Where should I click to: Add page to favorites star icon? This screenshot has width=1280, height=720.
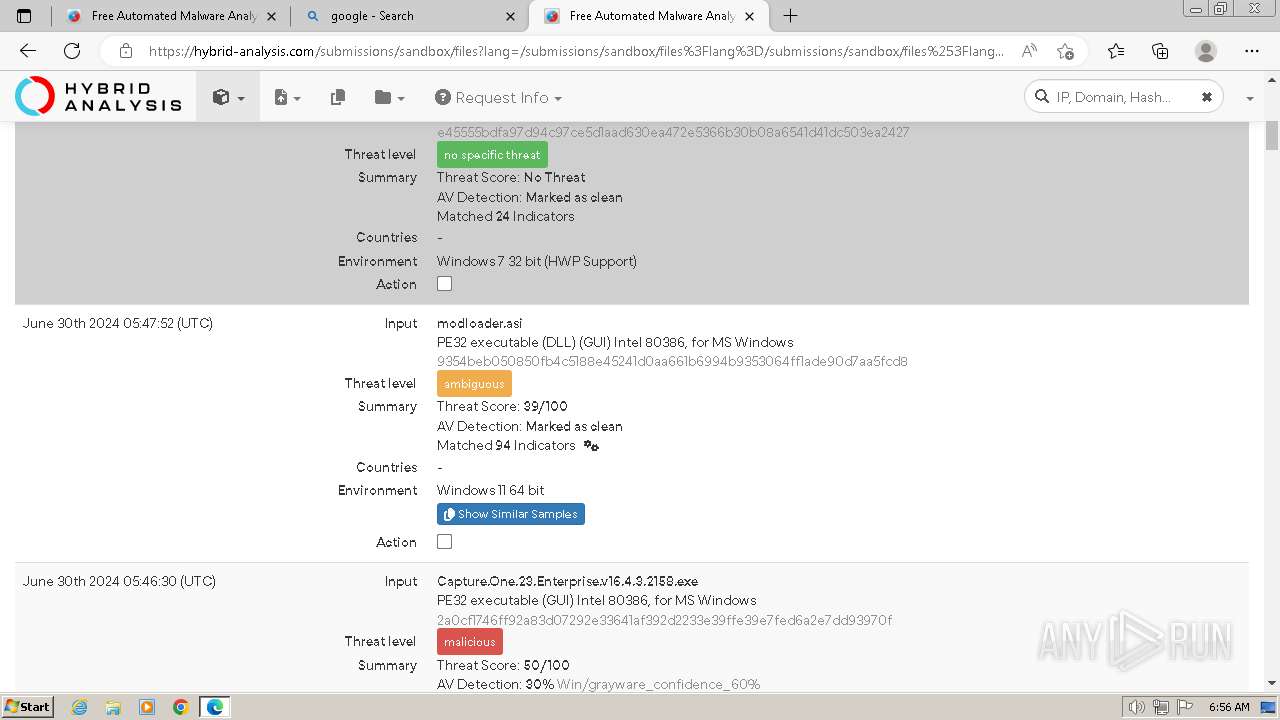click(x=1065, y=51)
